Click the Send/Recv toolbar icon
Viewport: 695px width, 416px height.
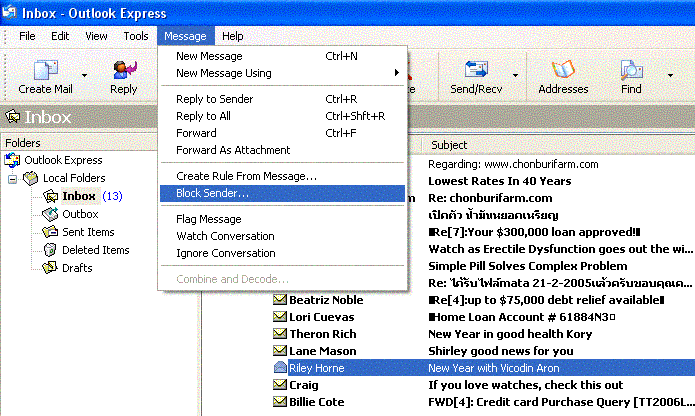pos(476,70)
